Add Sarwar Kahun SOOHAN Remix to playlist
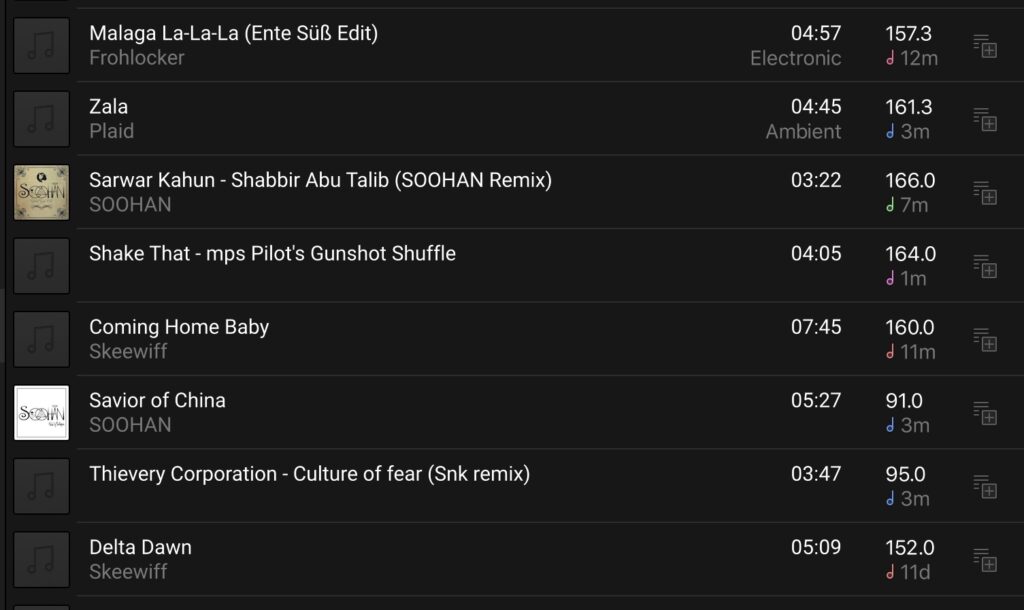Viewport: 1024px width, 610px height. tap(985, 193)
